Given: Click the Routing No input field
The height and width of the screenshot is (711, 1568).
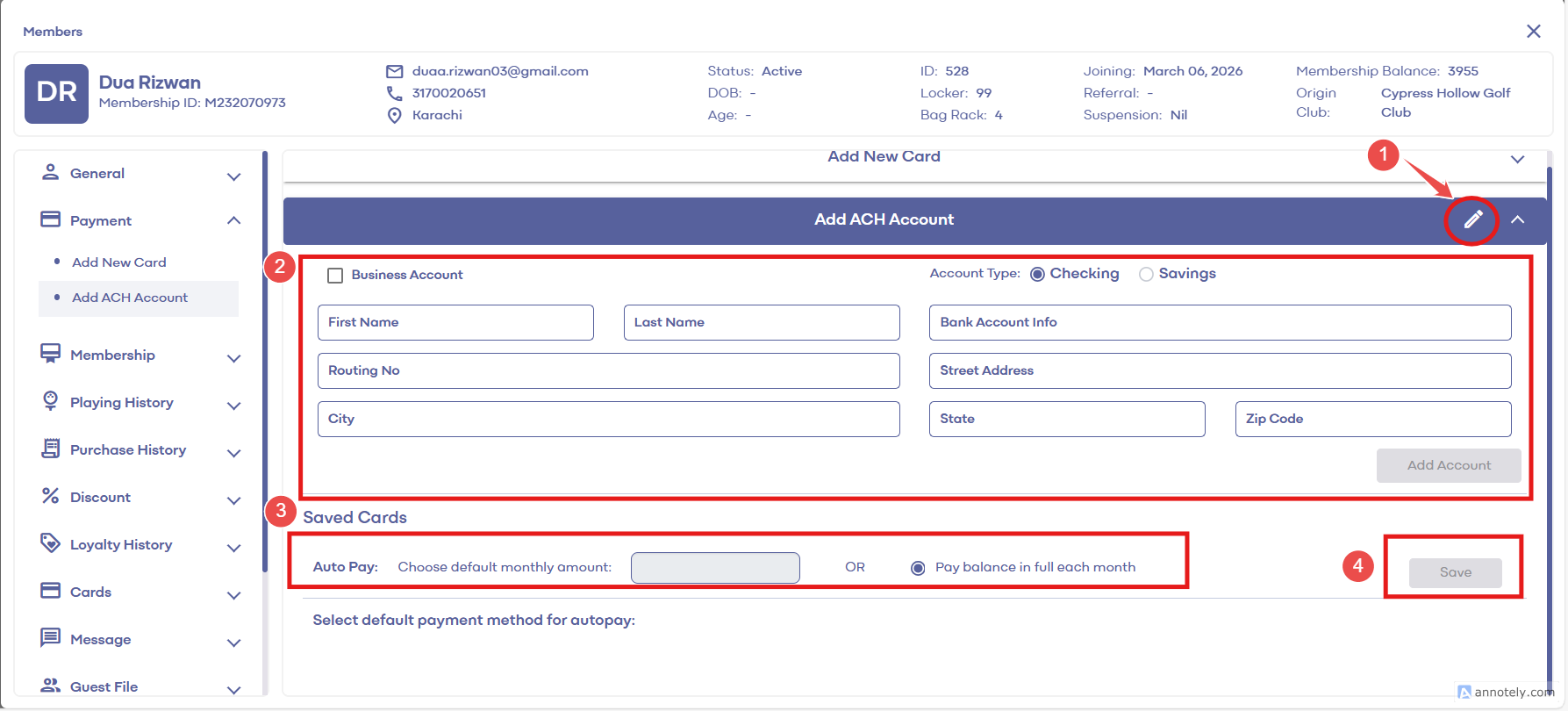Looking at the screenshot, I should point(608,371).
